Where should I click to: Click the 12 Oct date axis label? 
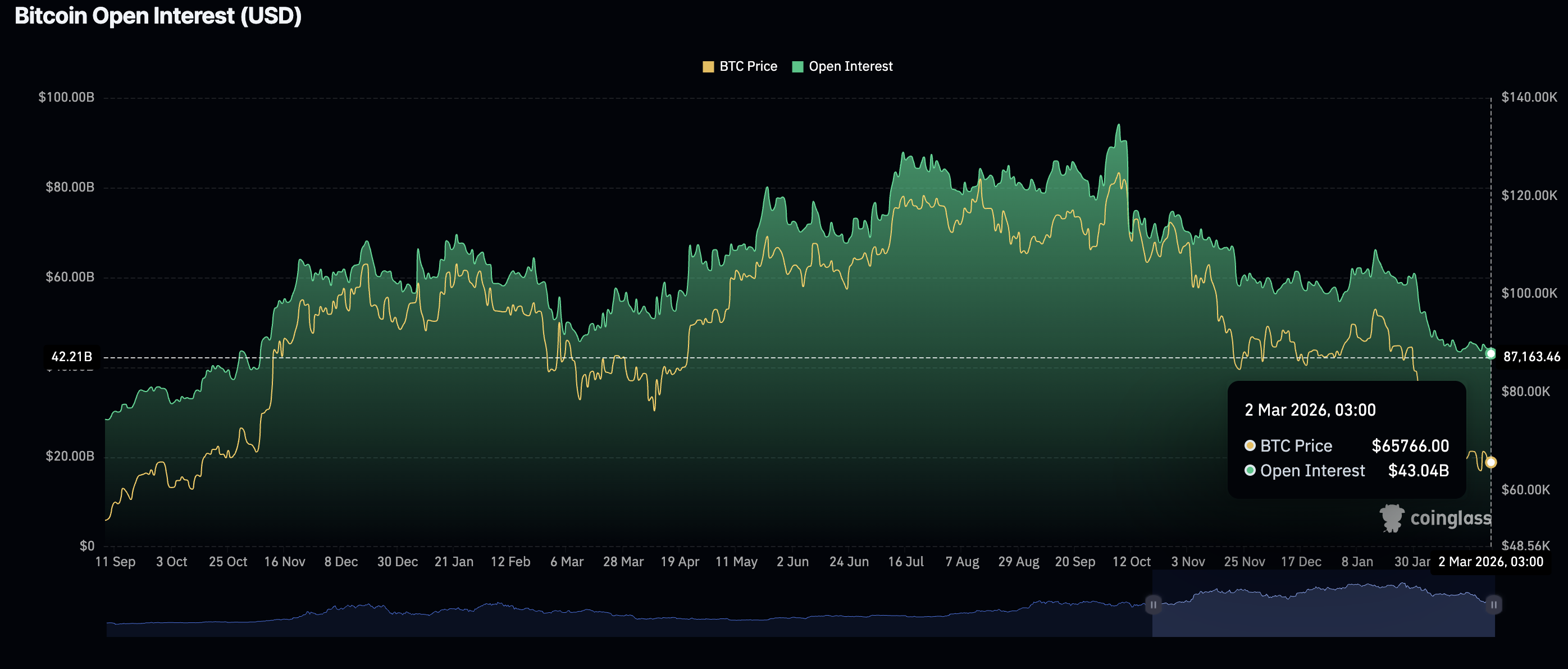1131,562
